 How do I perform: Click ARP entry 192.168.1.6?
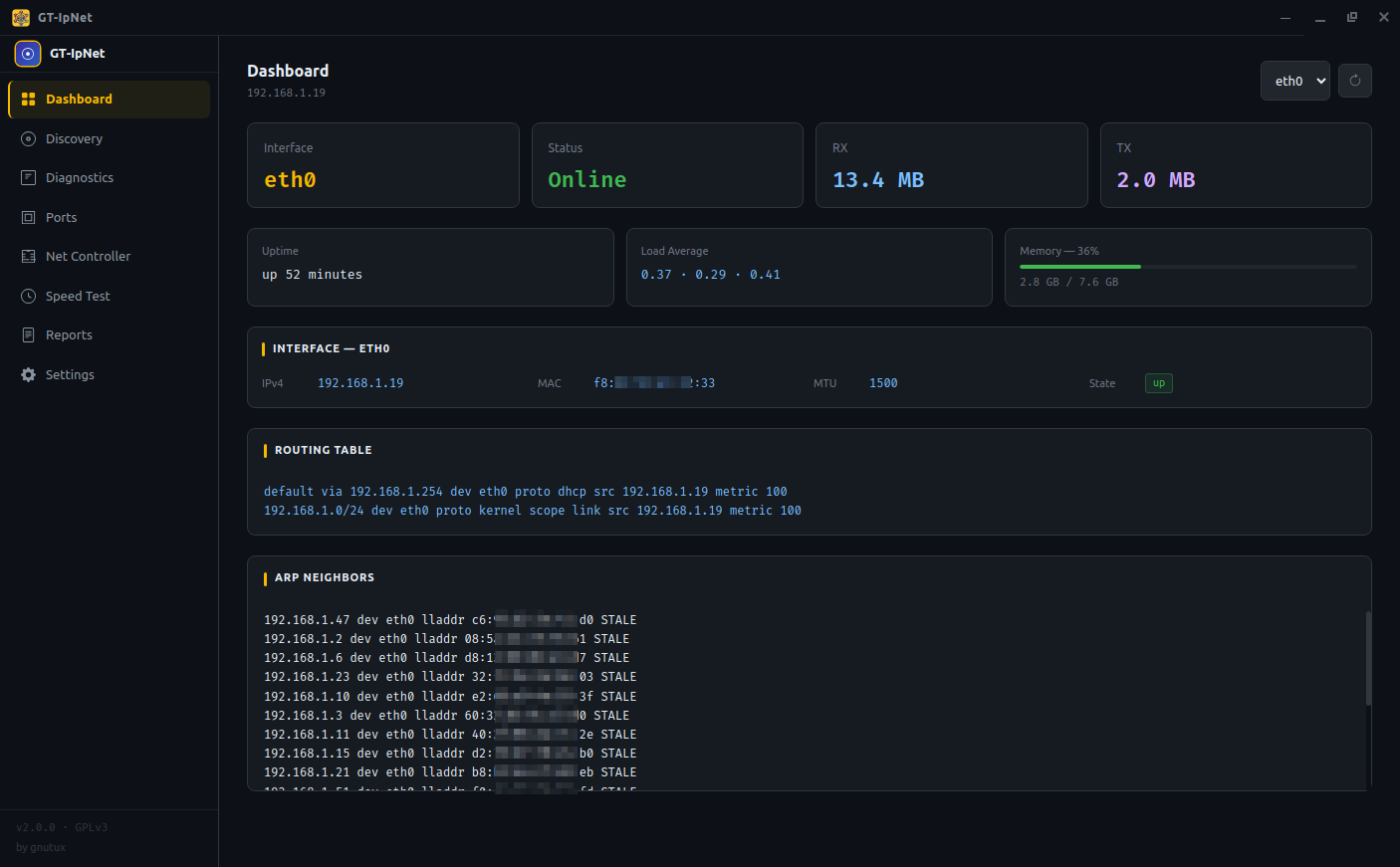(446, 658)
